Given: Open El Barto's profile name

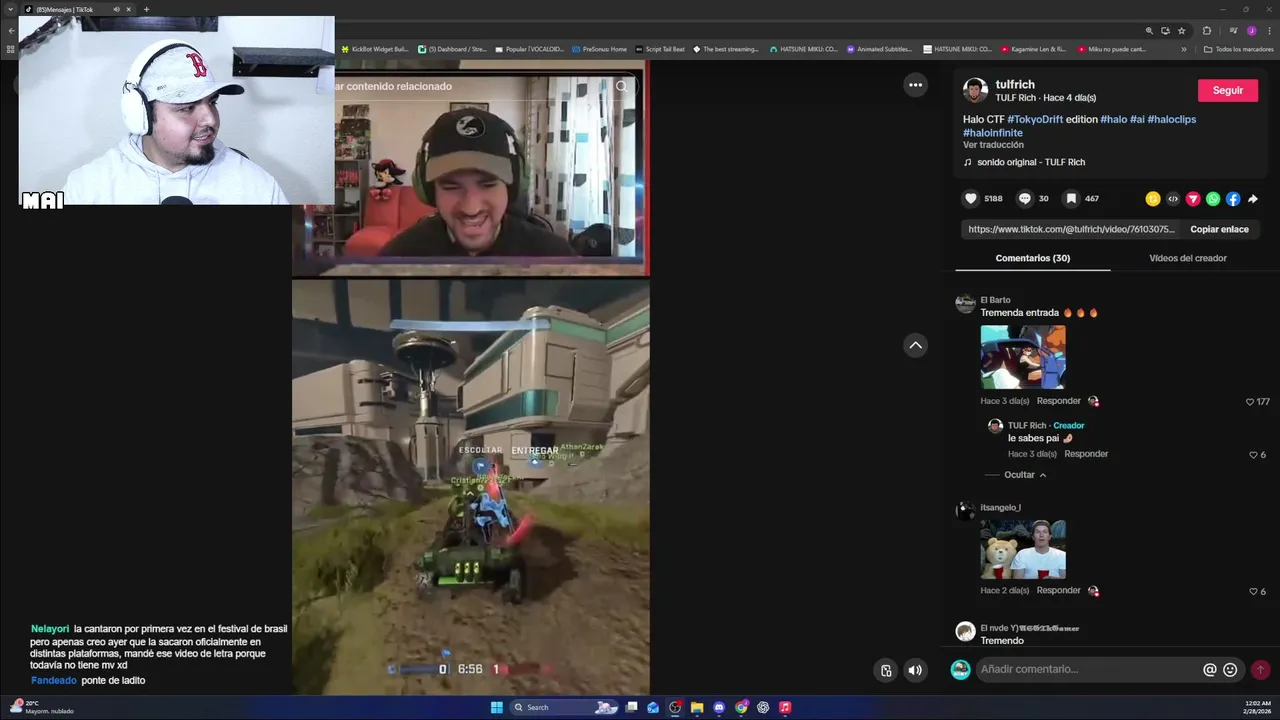Looking at the screenshot, I should (995, 300).
